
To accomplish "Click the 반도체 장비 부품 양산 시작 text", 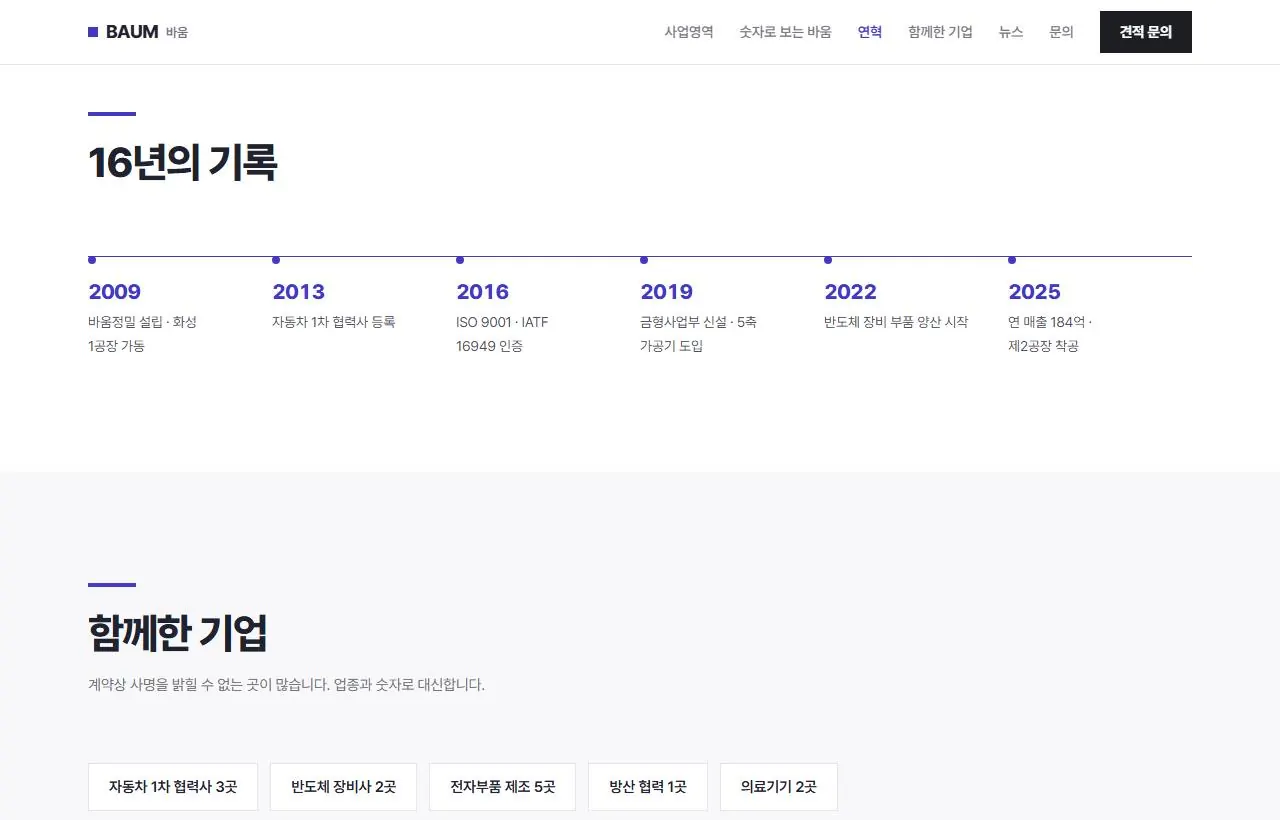I will [896, 322].
